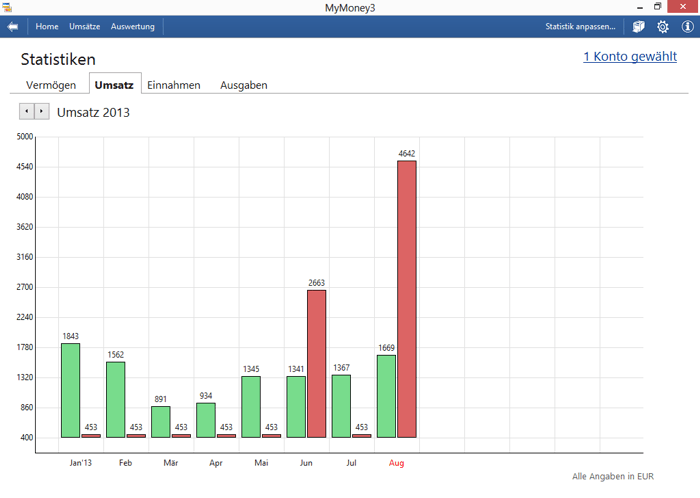The width and height of the screenshot is (700, 498).
Task: Switch to the Einnahmen tab
Action: point(174,85)
